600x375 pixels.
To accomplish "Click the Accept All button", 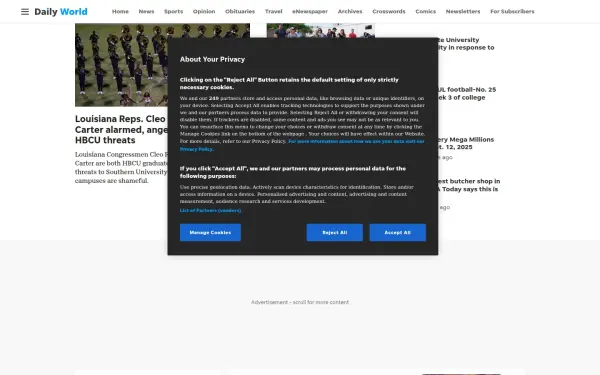I will click(398, 233).
